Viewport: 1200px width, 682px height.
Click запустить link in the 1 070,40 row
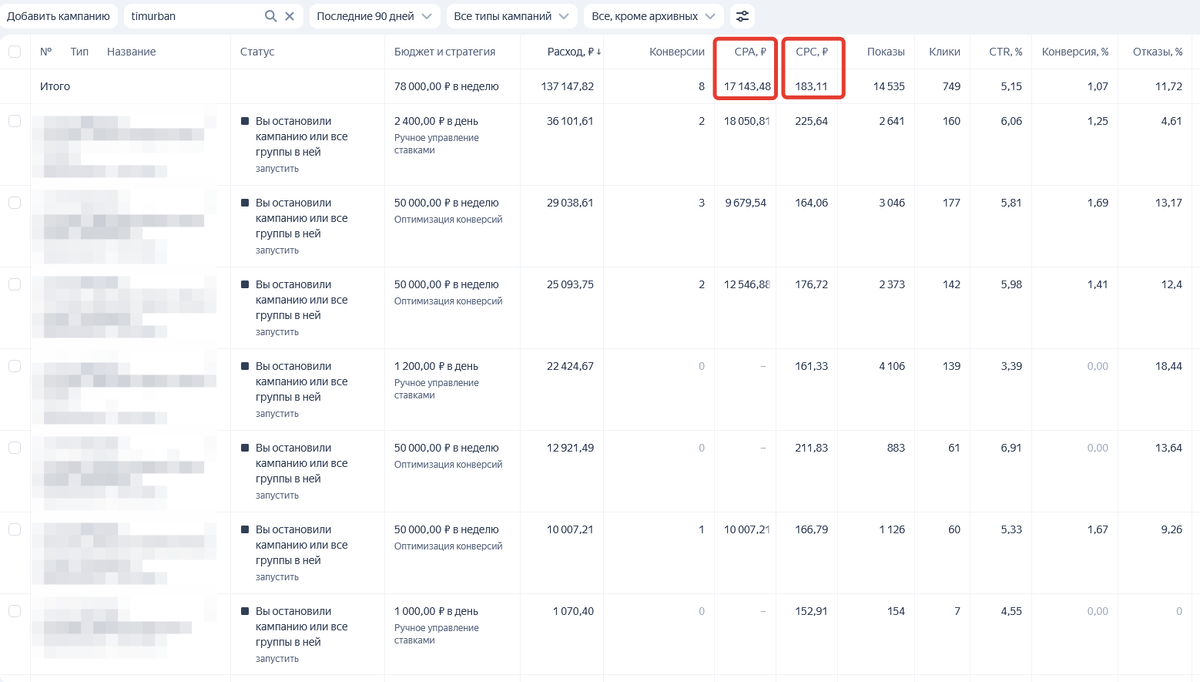pyautogui.click(x=277, y=659)
